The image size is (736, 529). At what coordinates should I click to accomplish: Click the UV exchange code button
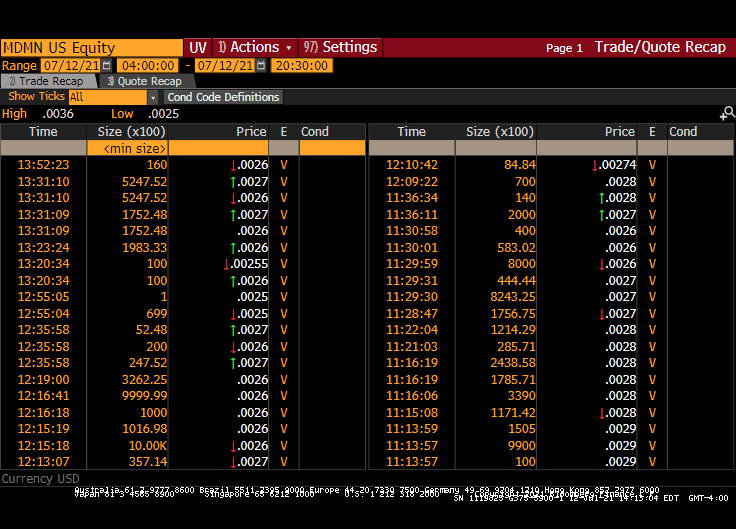(198, 47)
